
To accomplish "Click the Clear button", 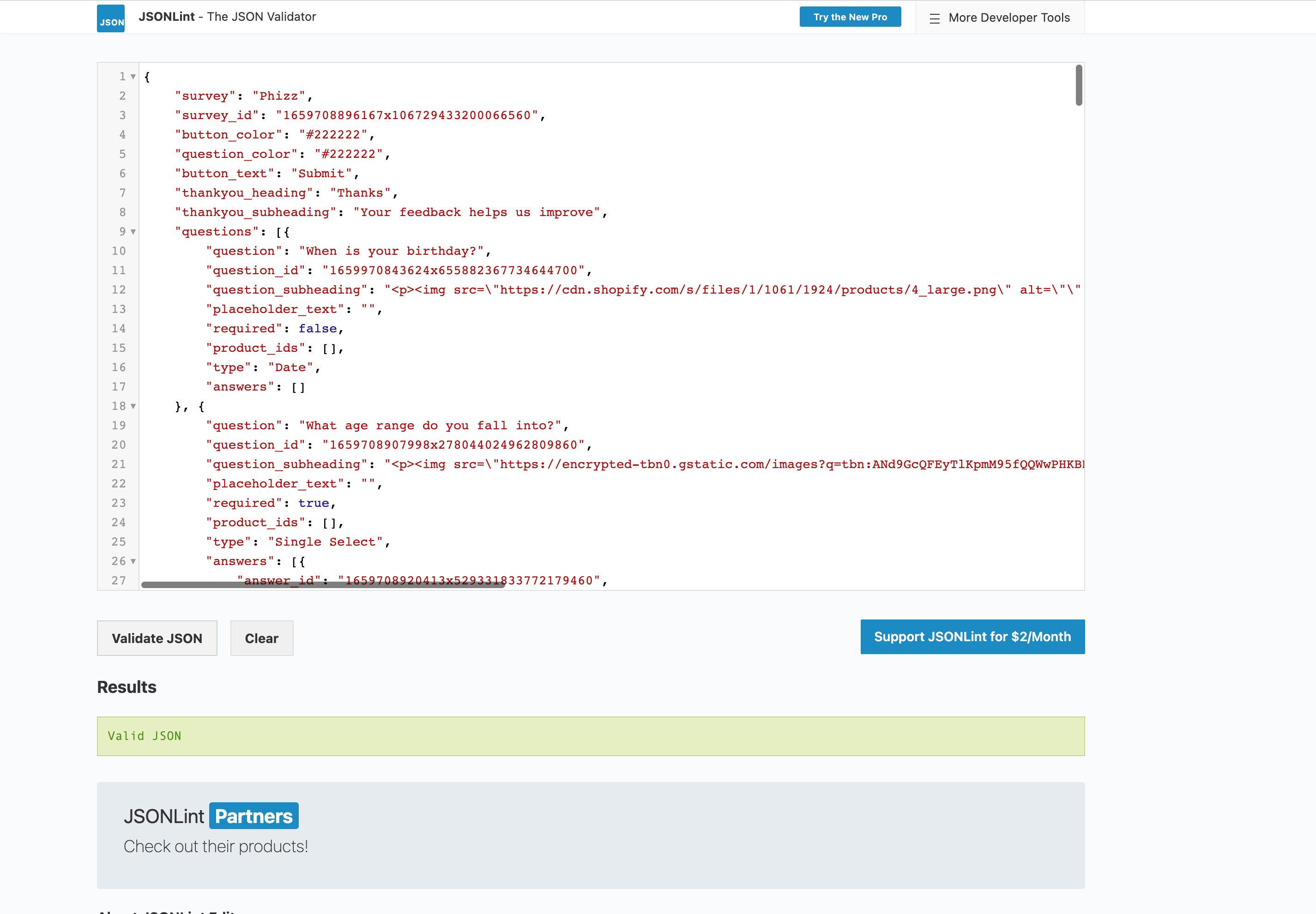I will coord(261,638).
